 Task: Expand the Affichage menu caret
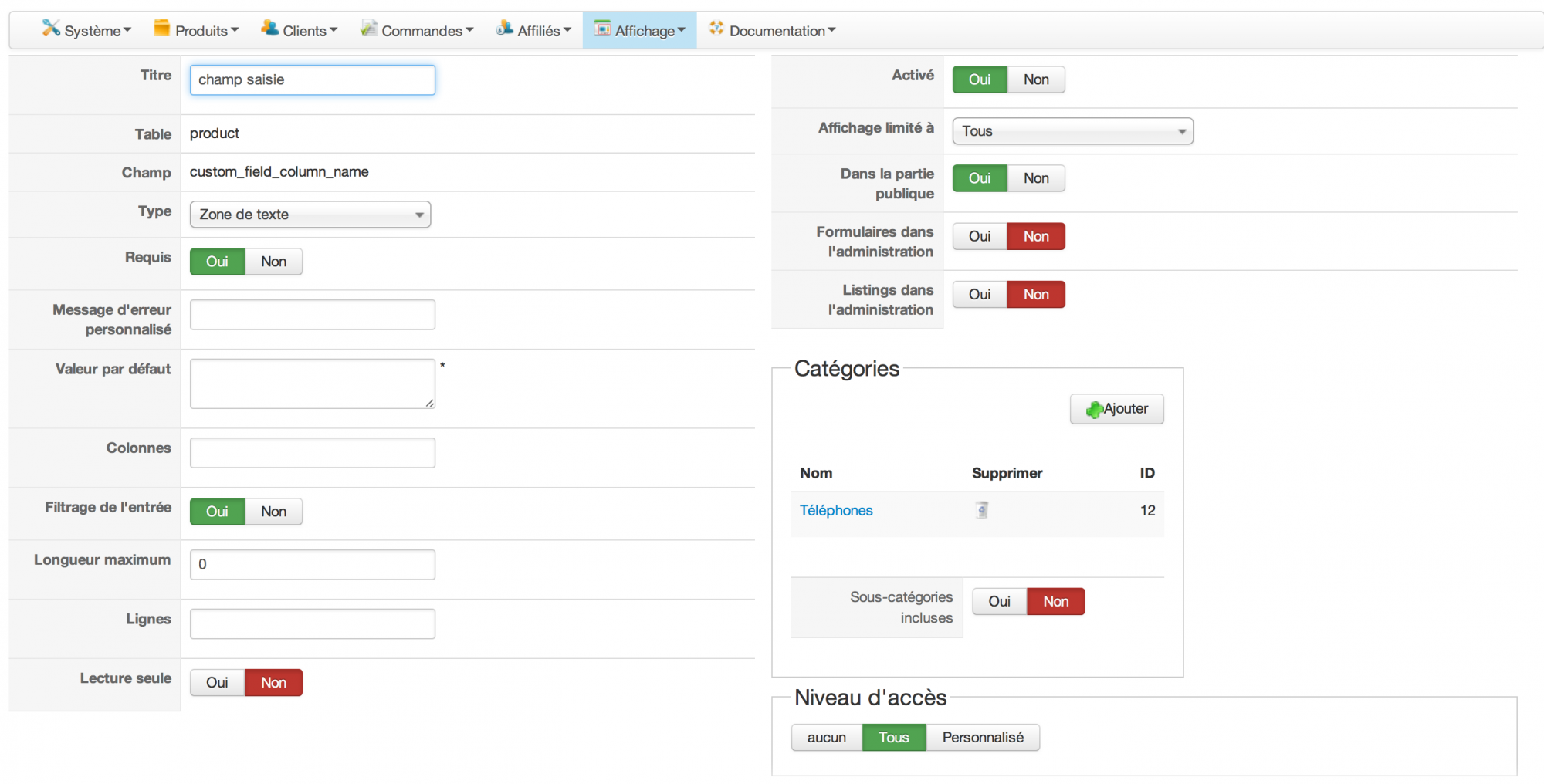click(x=682, y=31)
